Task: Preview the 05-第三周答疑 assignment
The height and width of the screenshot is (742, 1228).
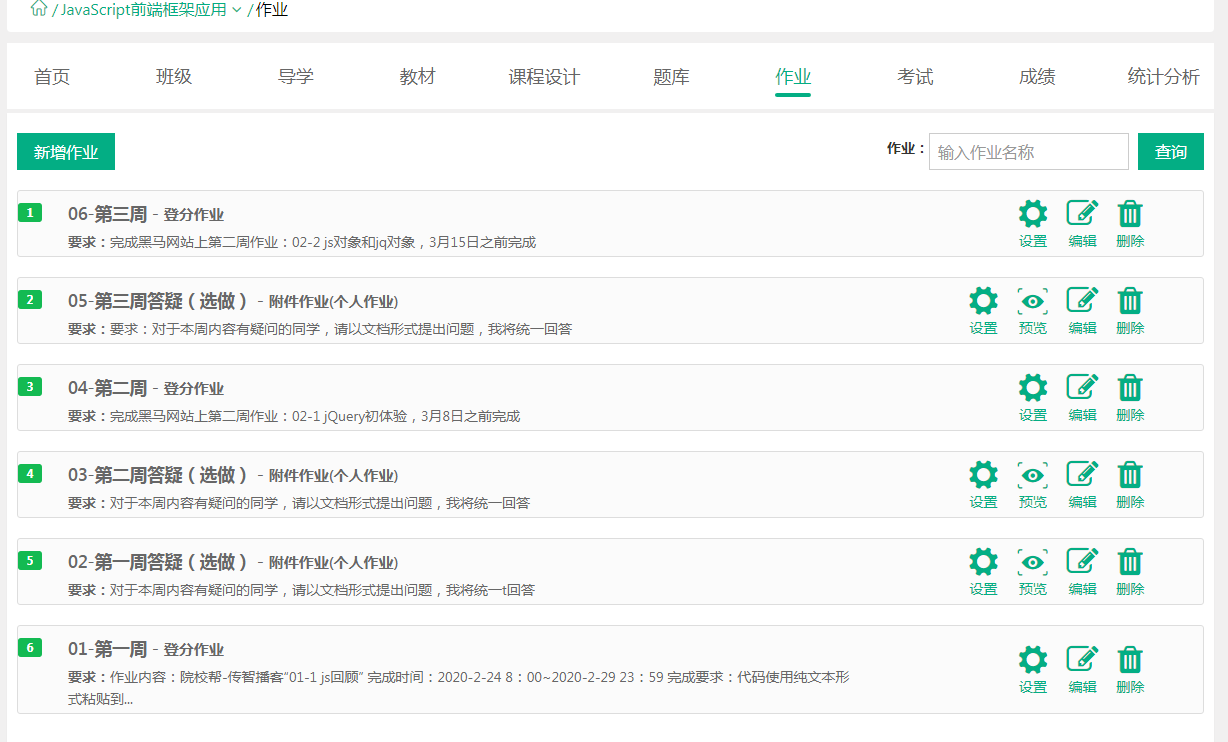Action: (1032, 310)
